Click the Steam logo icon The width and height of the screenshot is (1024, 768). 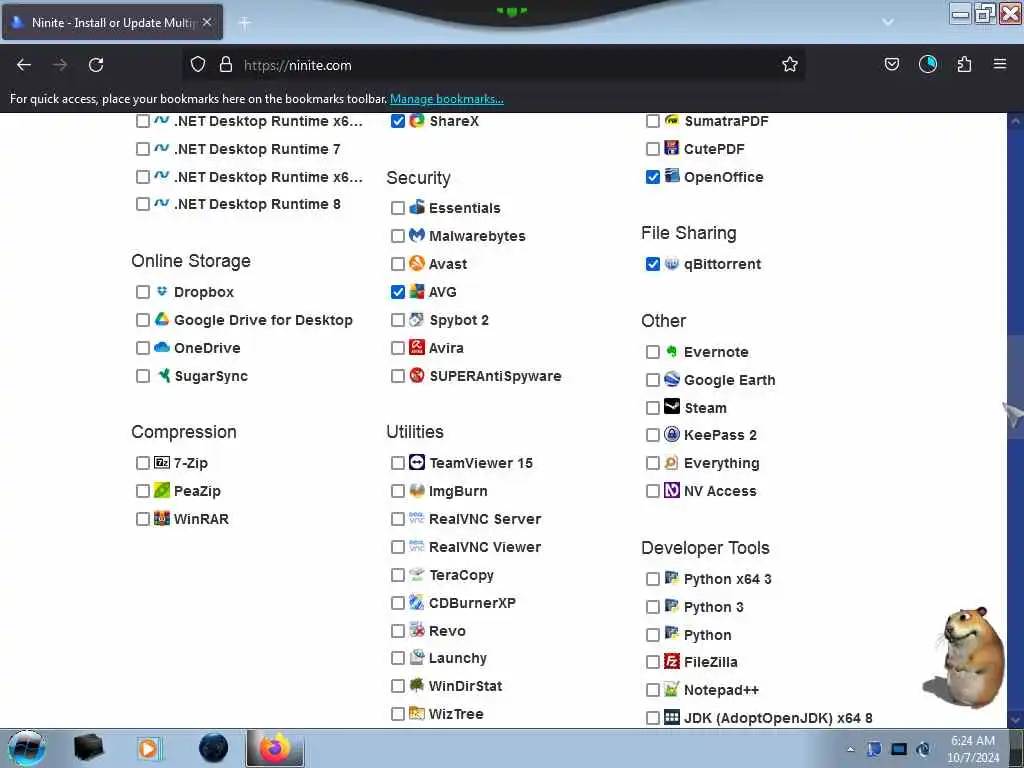pos(672,407)
